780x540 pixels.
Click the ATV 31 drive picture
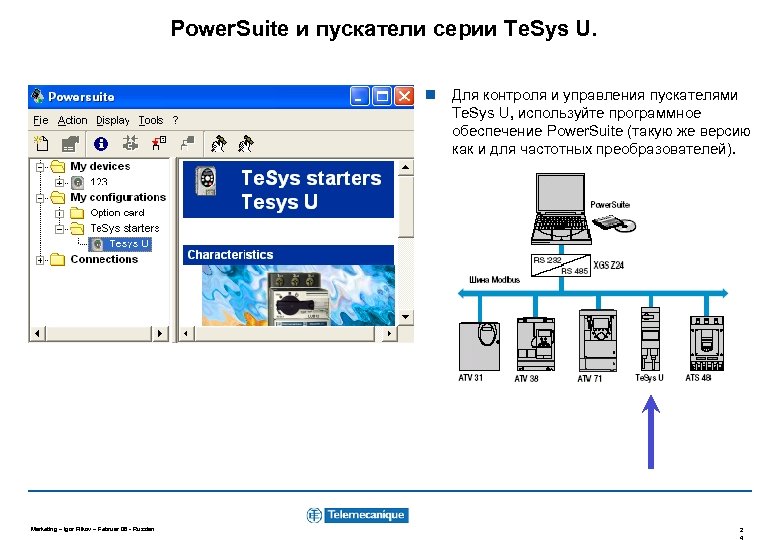pyautogui.click(x=479, y=346)
